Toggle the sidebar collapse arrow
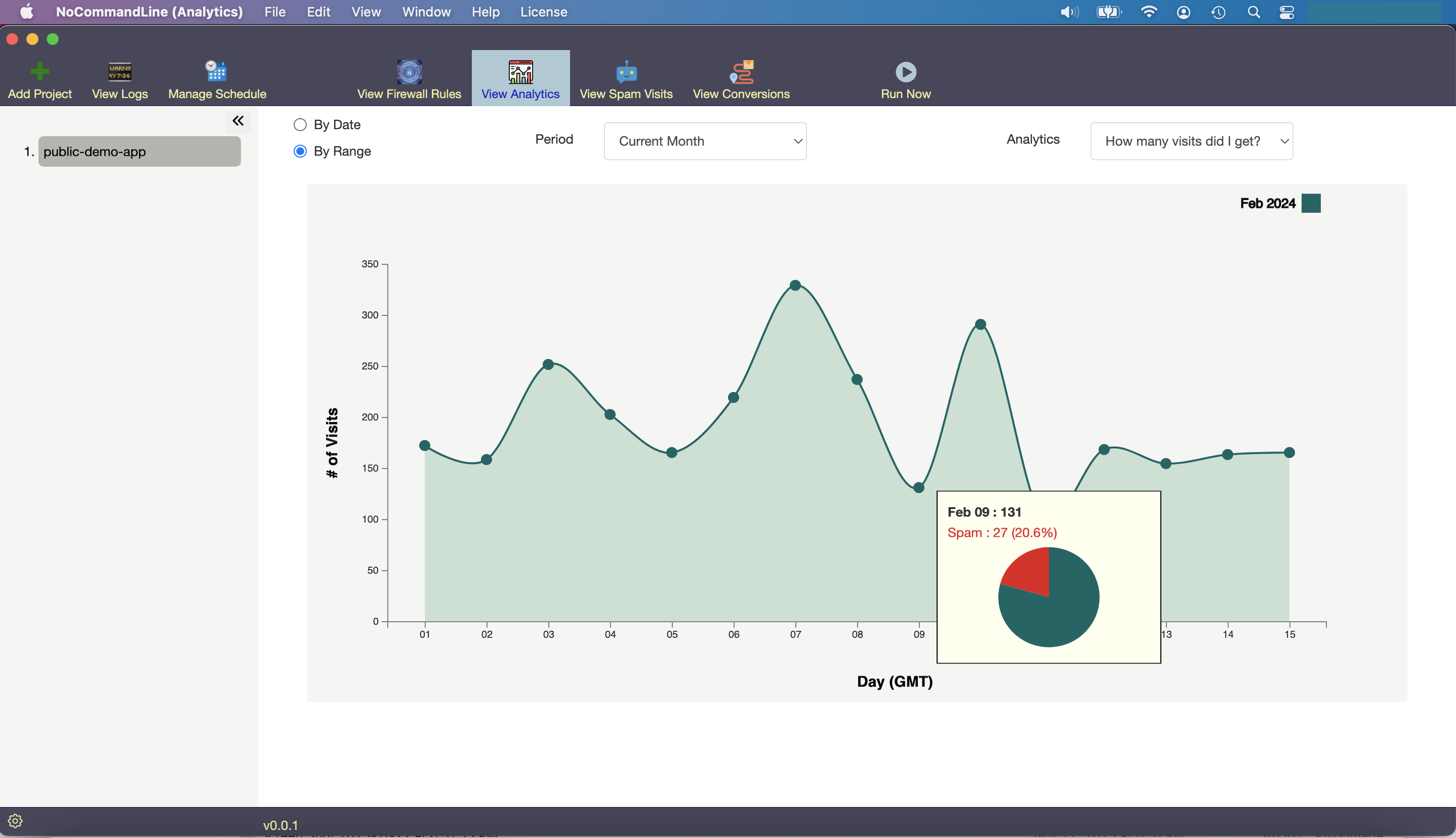Viewport: 1456px width, 838px height. point(238,121)
